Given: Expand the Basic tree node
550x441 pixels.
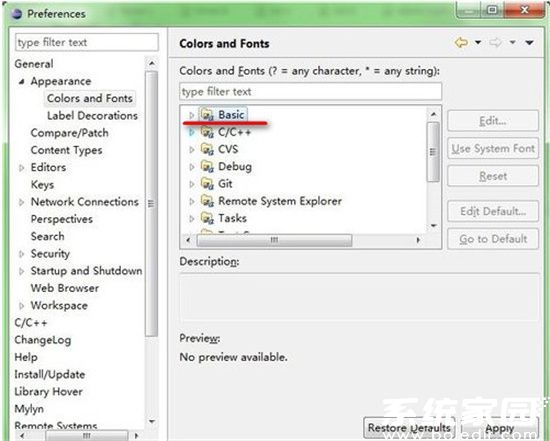Looking at the screenshot, I should [x=192, y=115].
